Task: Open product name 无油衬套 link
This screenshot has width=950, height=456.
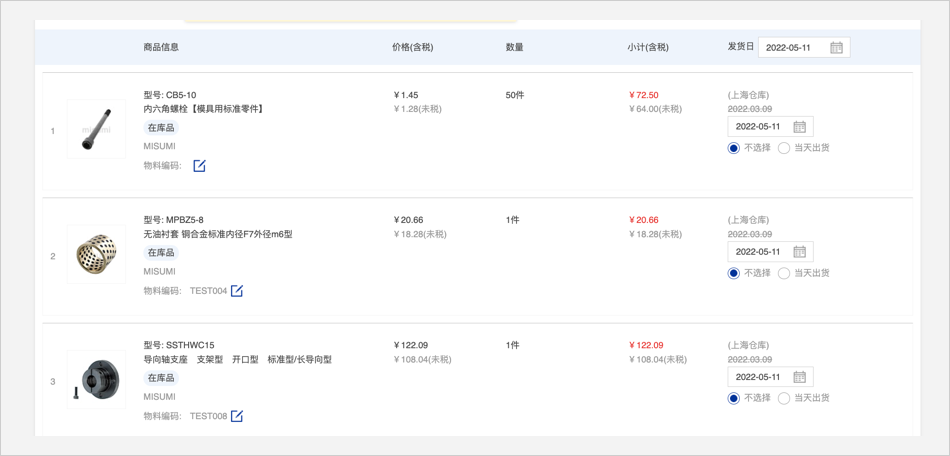Action: click(x=218, y=234)
